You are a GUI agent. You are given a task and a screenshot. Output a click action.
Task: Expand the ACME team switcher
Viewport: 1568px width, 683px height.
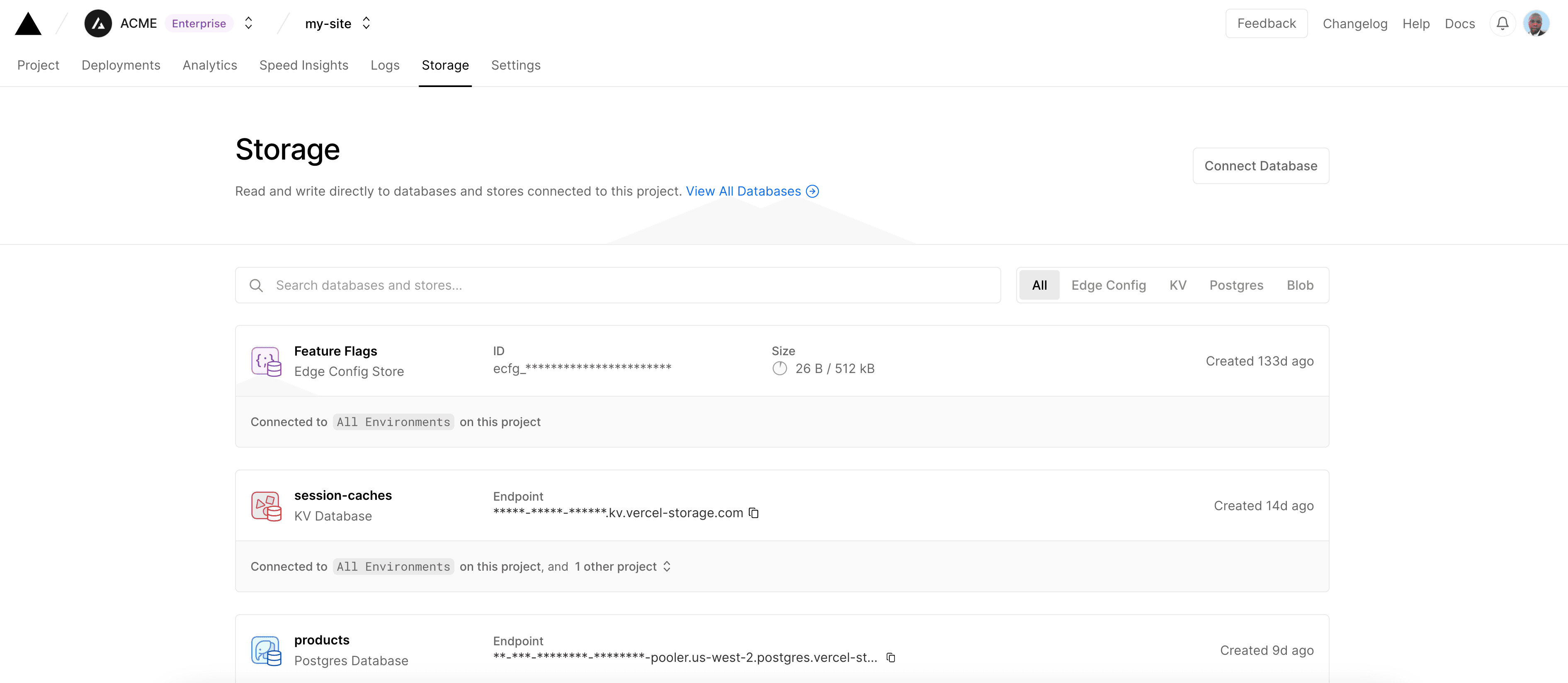[x=248, y=23]
